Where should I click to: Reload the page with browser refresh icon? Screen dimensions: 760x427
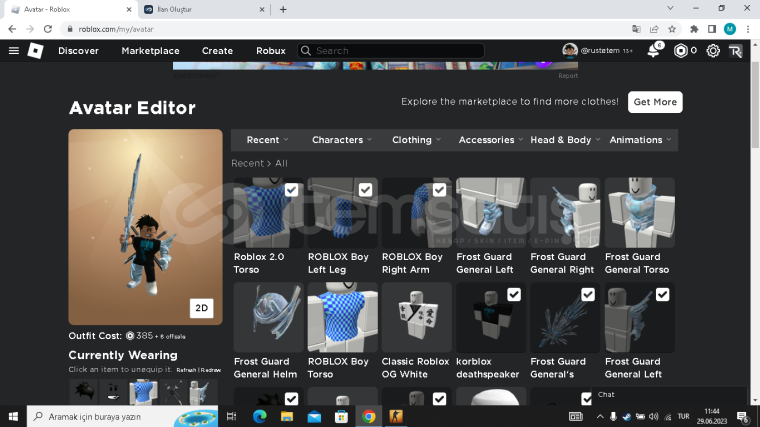[48, 29]
